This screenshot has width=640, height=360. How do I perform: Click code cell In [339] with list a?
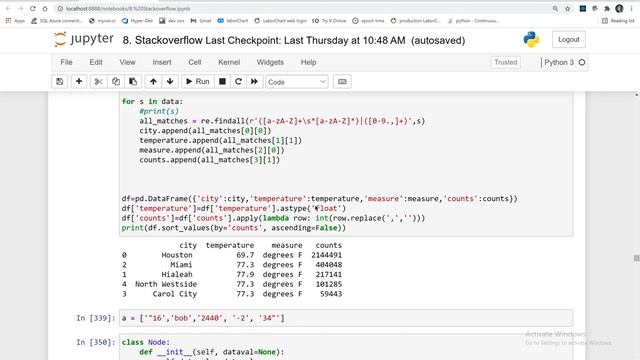pyautogui.click(x=346, y=318)
